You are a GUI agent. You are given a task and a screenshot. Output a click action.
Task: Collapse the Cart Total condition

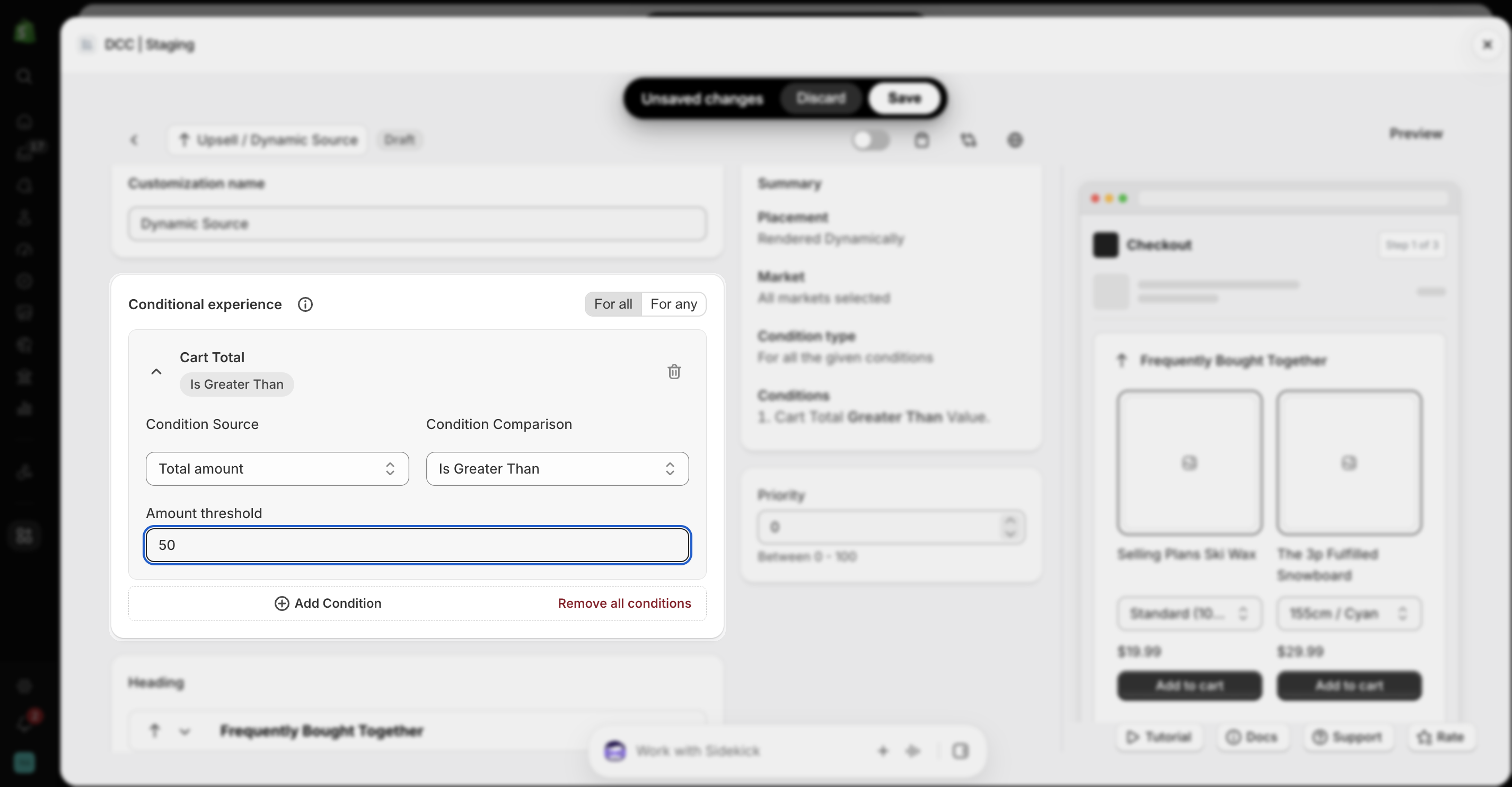[156, 372]
